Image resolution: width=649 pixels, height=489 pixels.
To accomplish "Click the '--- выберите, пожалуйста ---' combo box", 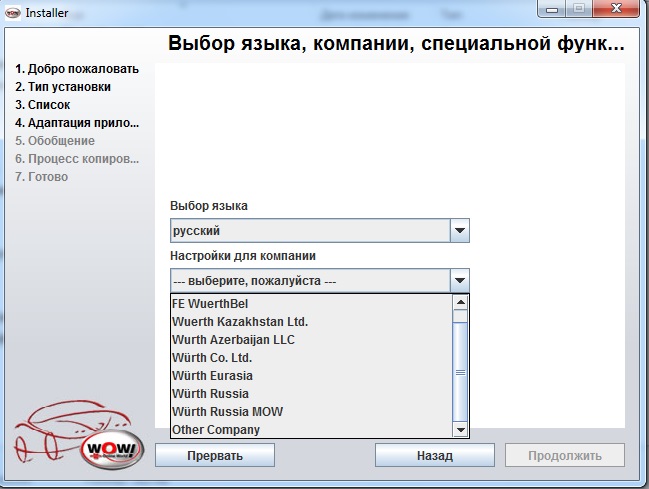I will (320, 281).
